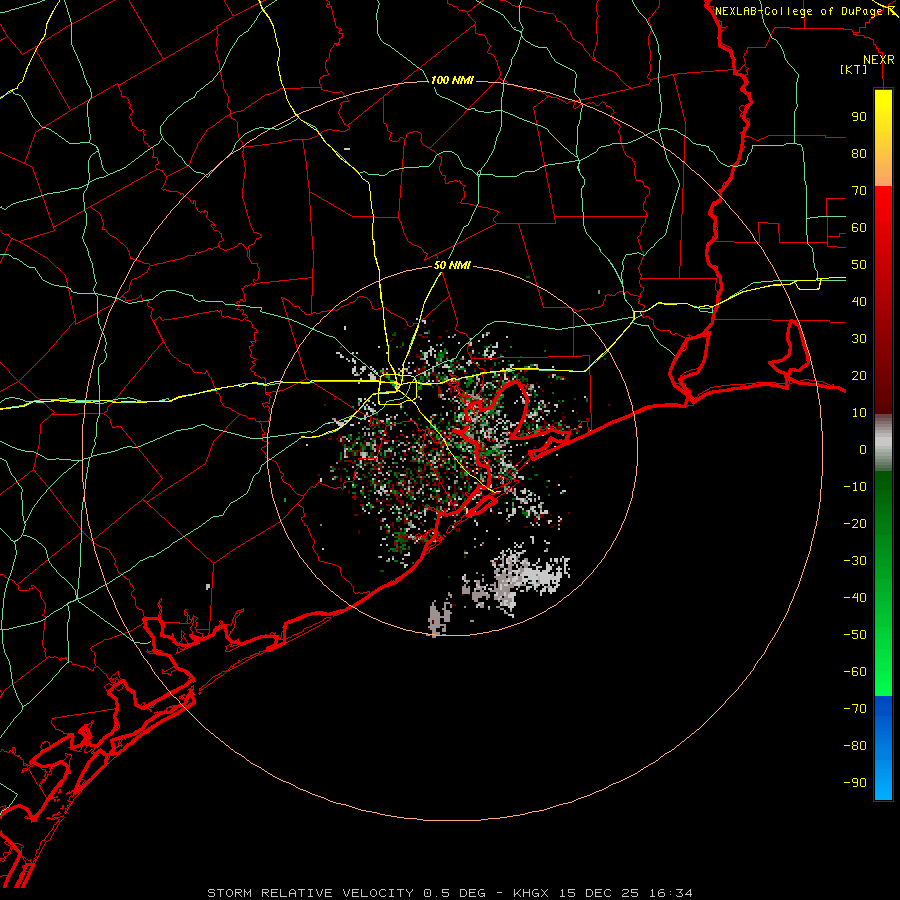Click the 60 value on the velocity scale

859,228
